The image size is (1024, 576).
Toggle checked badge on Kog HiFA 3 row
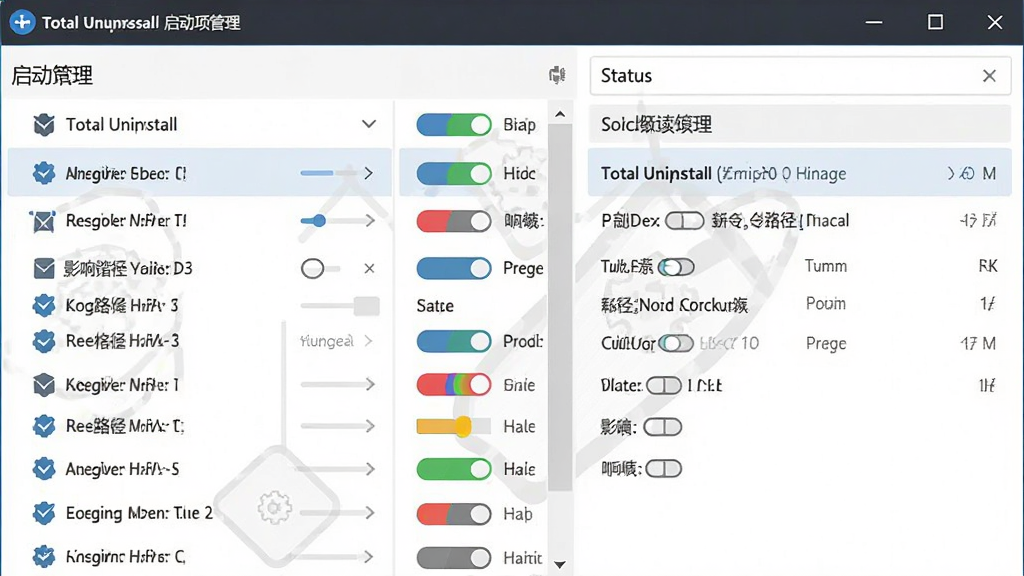pos(44,305)
